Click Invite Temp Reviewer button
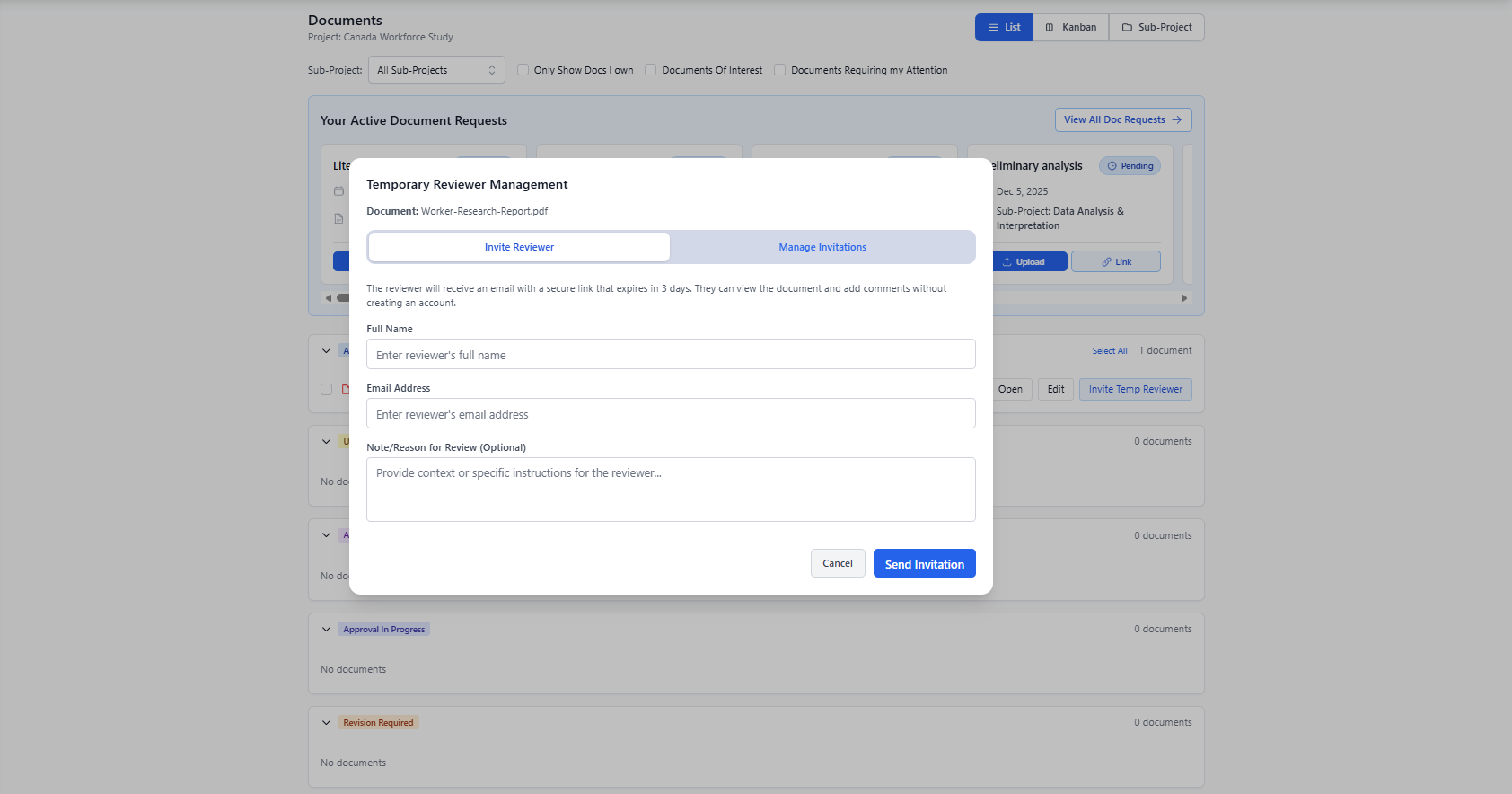The width and height of the screenshot is (1512, 794). coord(1136,389)
